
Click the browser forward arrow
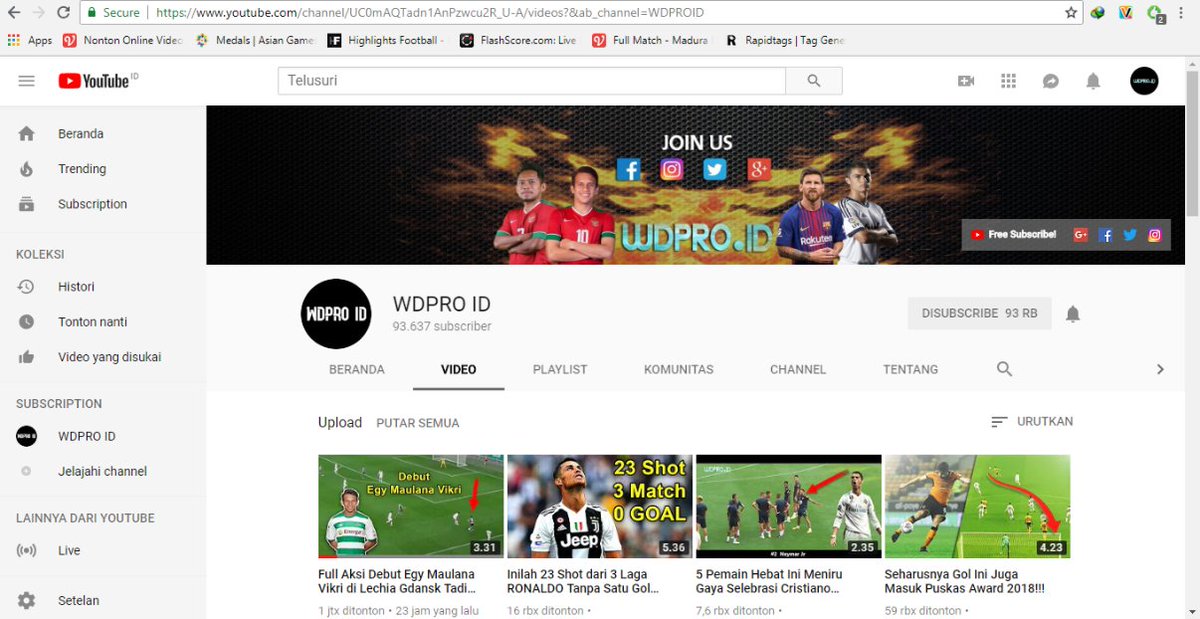coord(37,13)
